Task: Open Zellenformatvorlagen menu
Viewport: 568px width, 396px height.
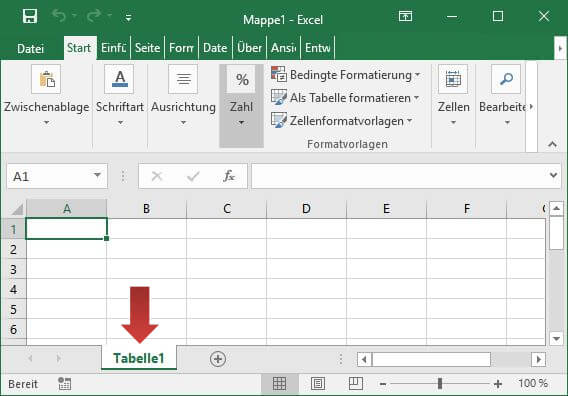Action: pyautogui.click(x=342, y=121)
